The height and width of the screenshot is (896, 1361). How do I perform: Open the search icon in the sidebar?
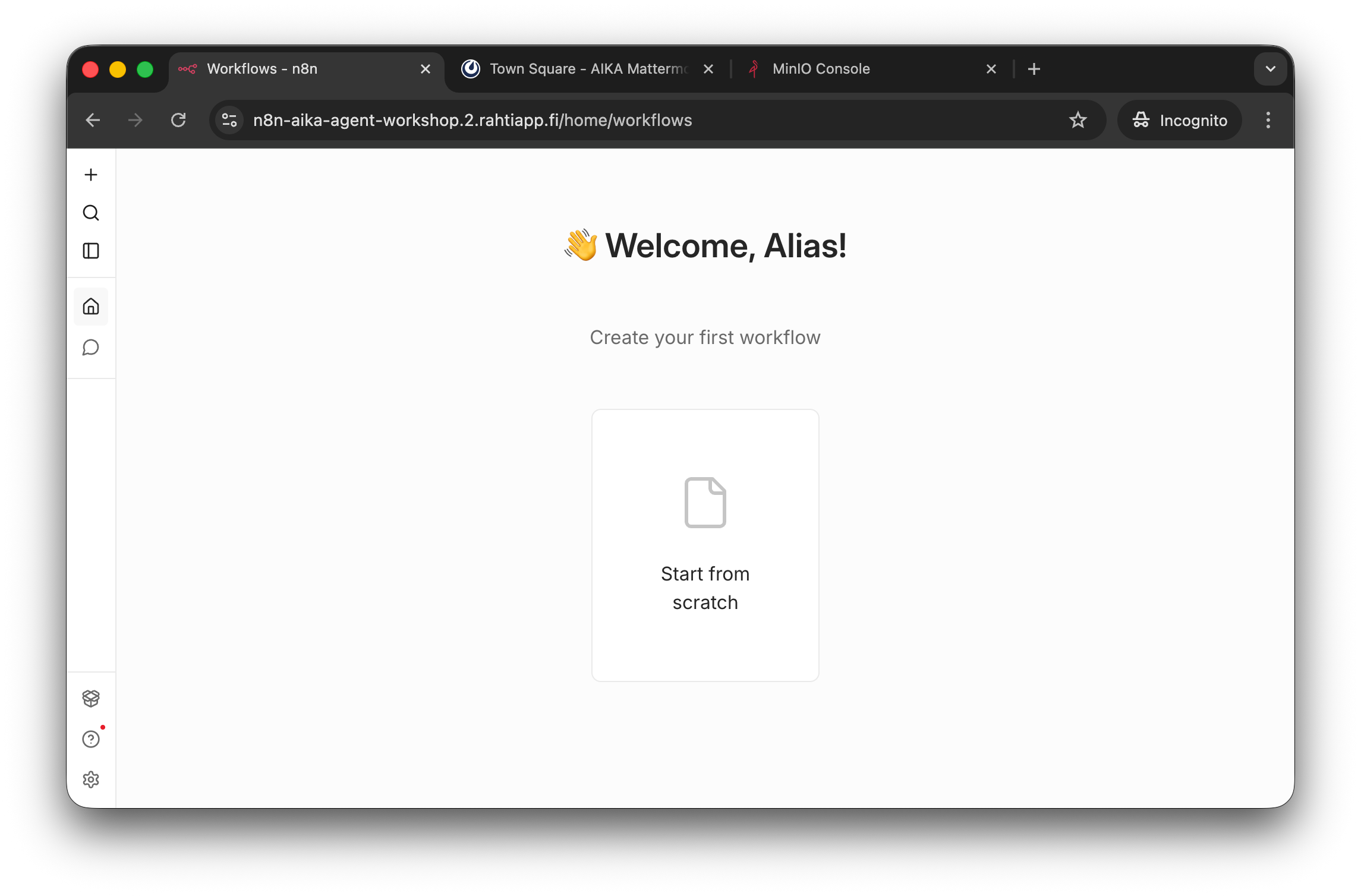pos(91,213)
